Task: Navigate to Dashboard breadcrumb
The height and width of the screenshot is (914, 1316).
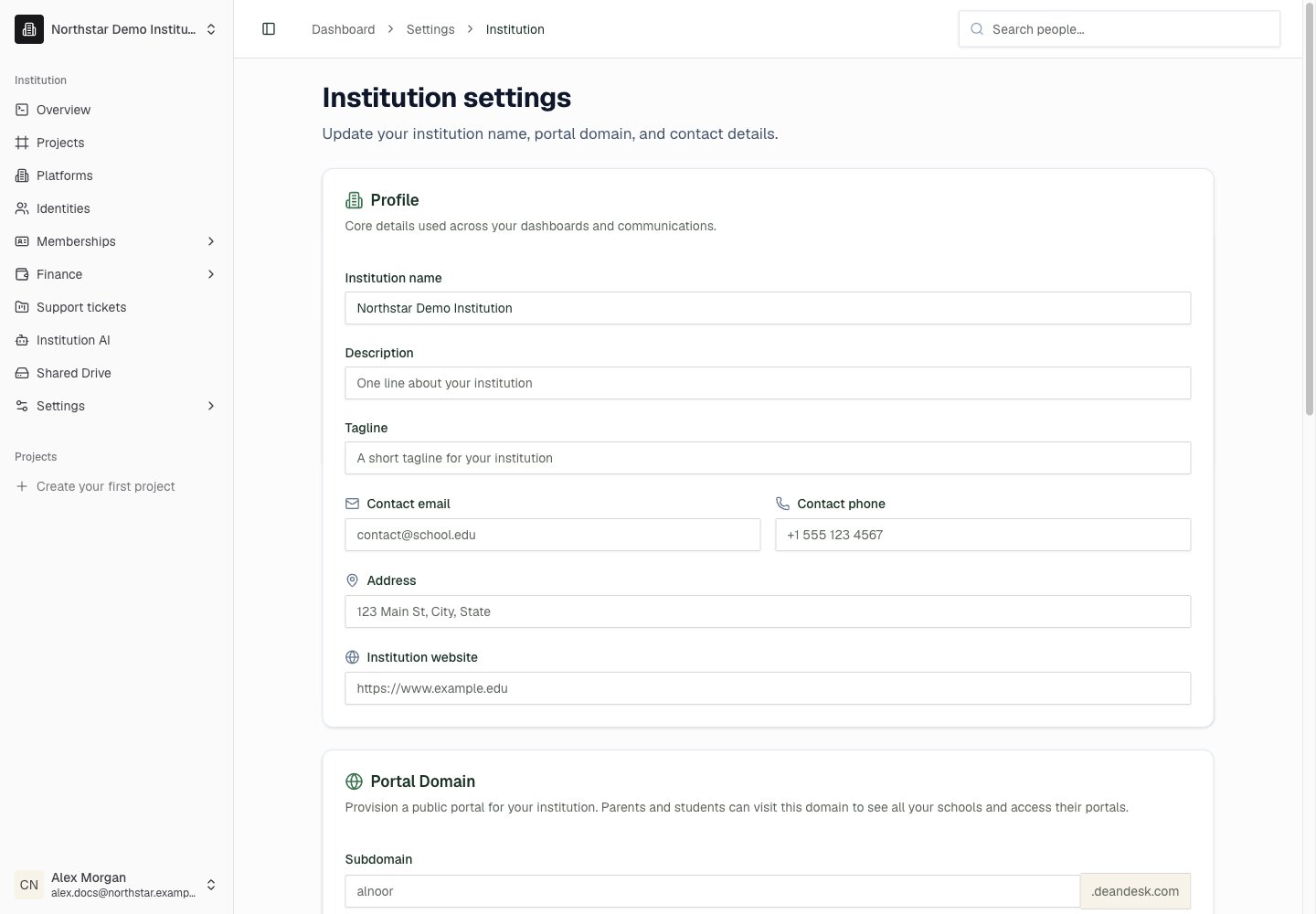Action: tap(343, 29)
